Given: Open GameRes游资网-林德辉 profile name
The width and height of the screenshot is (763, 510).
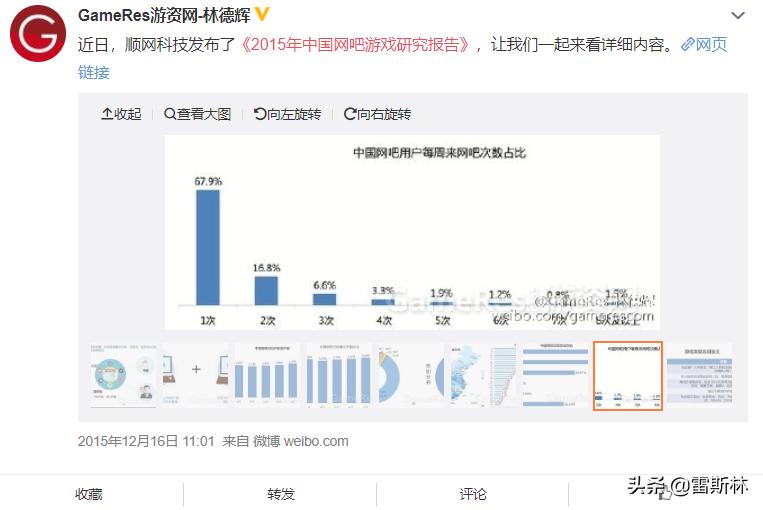Looking at the screenshot, I should click(164, 16).
